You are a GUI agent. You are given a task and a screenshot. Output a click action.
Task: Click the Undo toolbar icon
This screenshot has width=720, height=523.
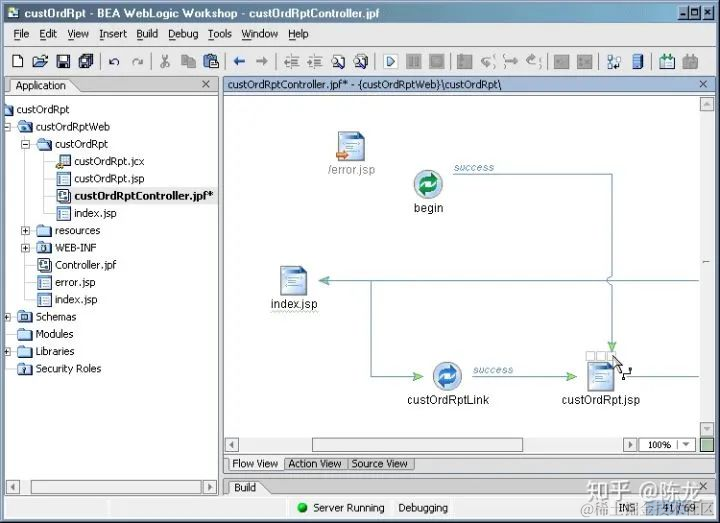pyautogui.click(x=114, y=62)
